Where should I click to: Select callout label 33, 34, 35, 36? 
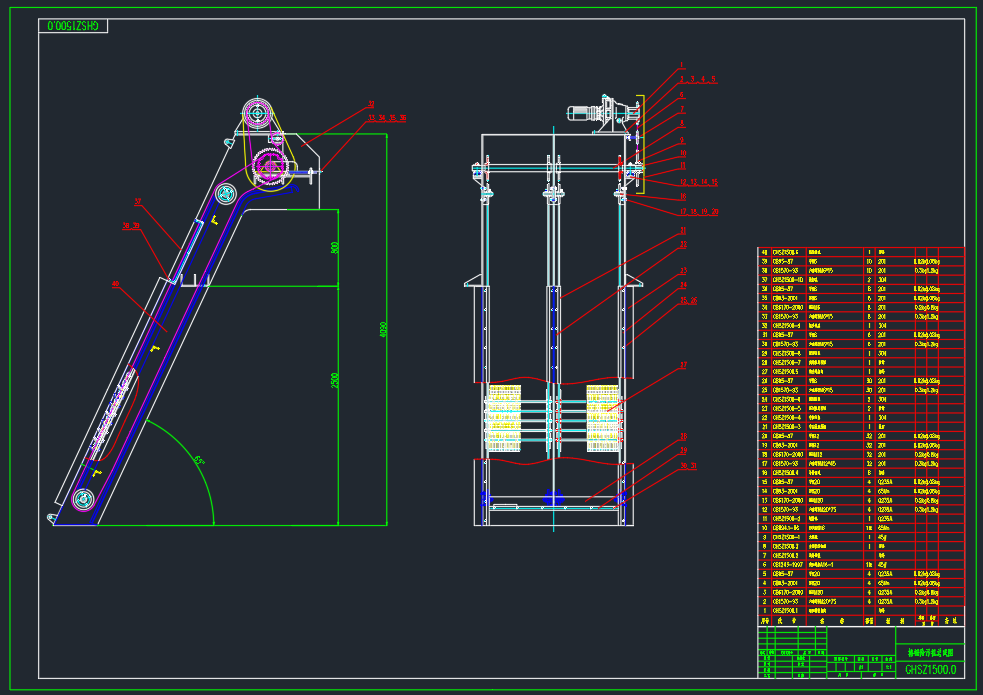[x=387, y=118]
